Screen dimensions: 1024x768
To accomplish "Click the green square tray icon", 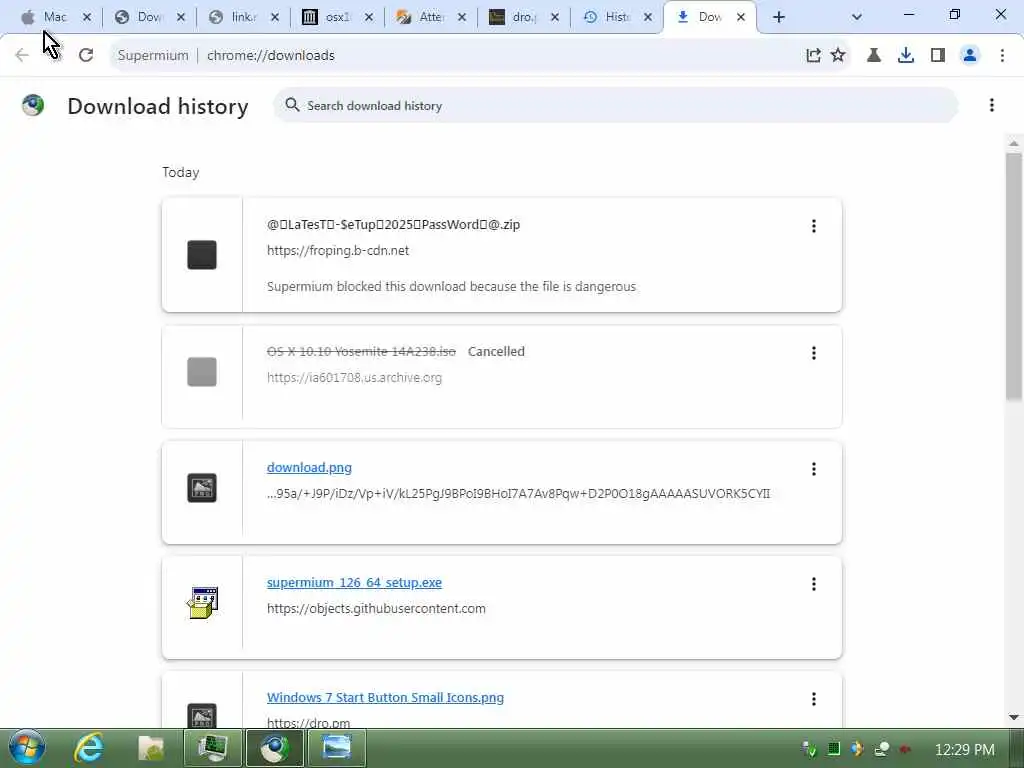I will (834, 749).
